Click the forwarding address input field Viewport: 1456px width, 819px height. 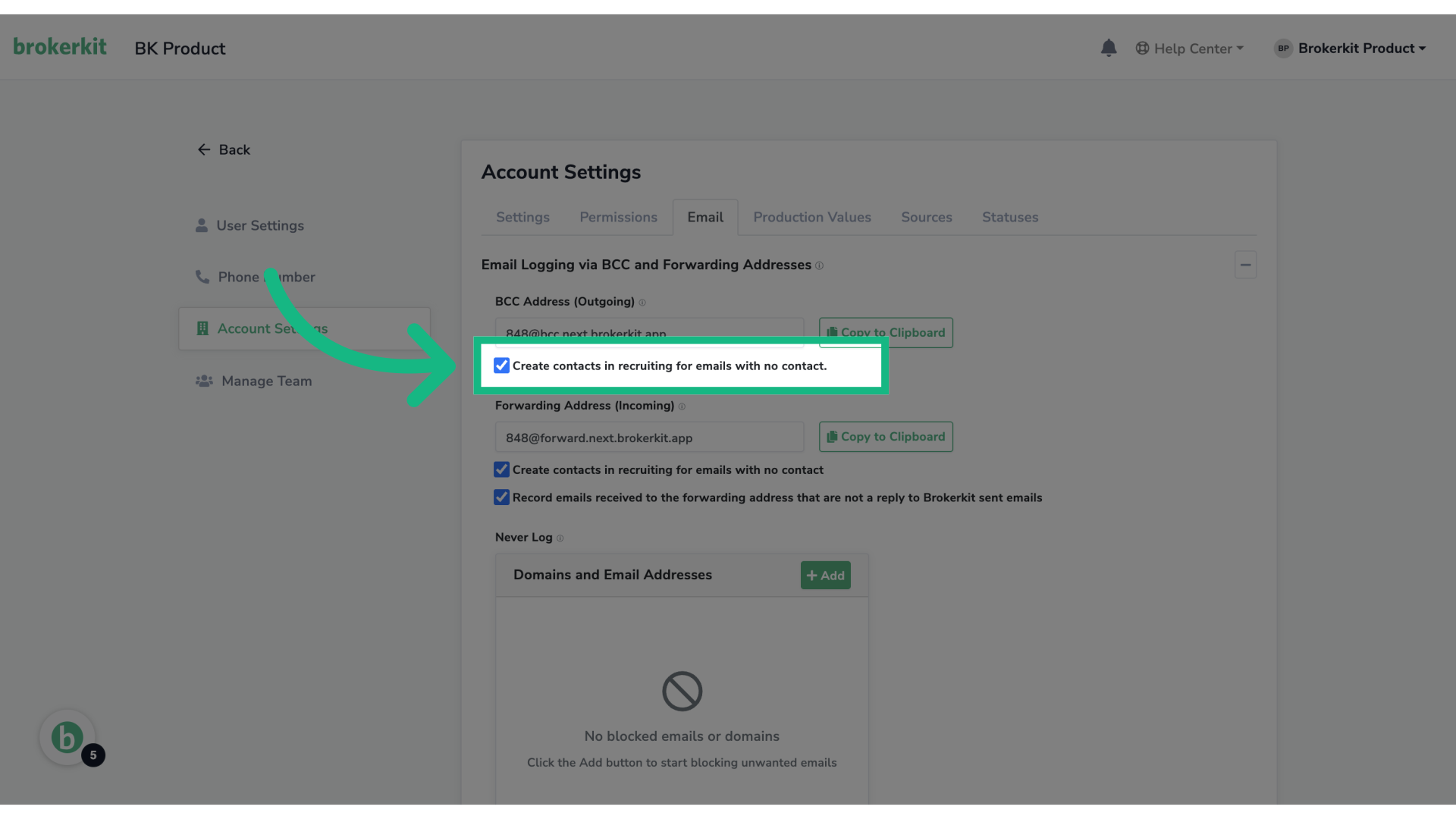[649, 438]
